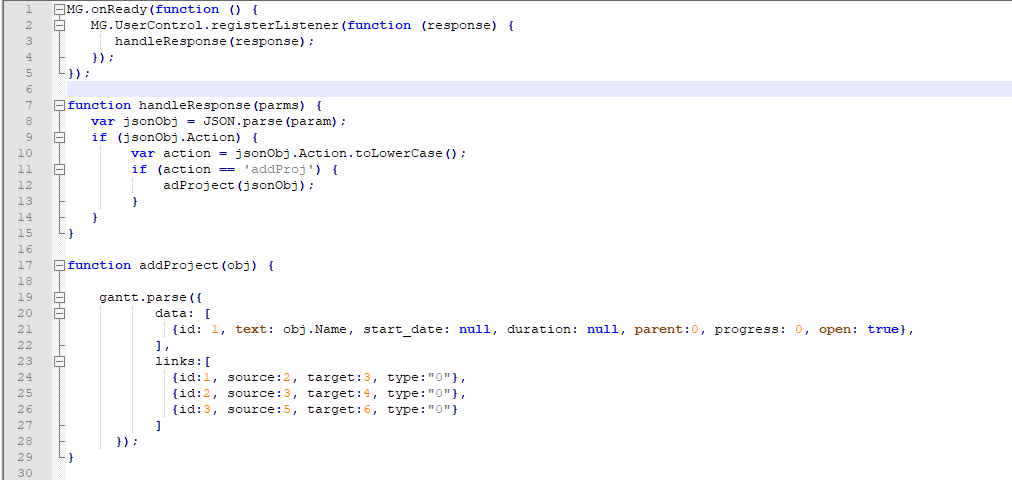The height and width of the screenshot is (480, 1012).
Task: Click the function keyword on line 1
Action: [187, 10]
